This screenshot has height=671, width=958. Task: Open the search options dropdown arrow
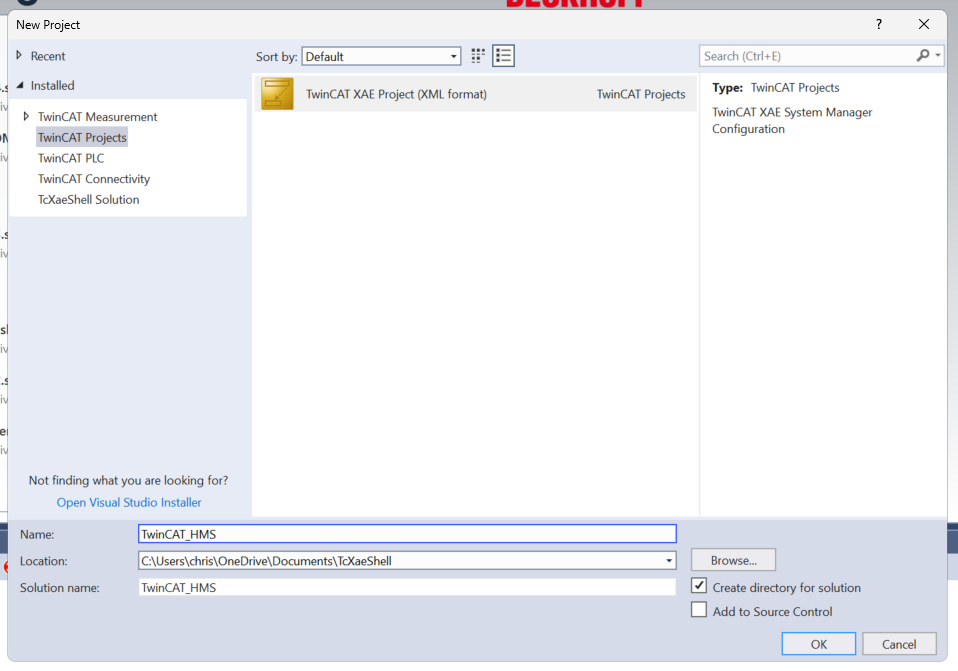(938, 56)
